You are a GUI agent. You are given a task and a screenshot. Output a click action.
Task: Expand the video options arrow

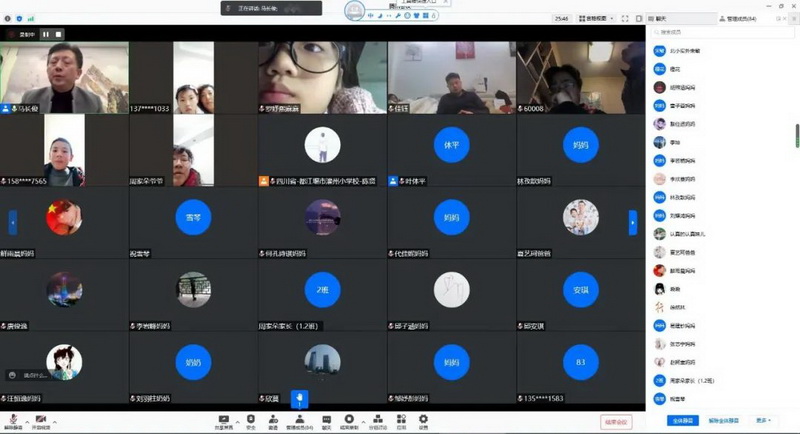click(x=55, y=419)
